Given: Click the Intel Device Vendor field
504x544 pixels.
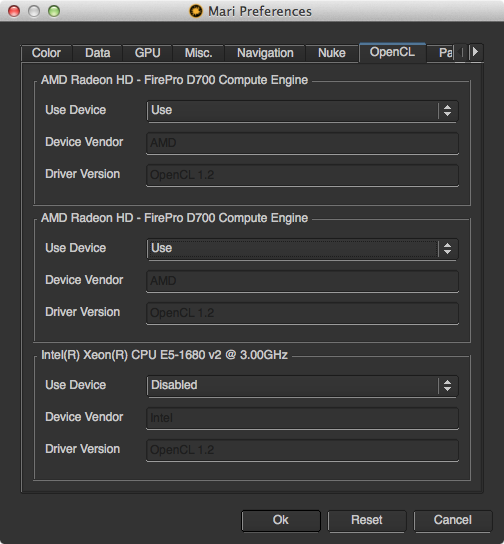Looking at the screenshot, I should pos(302,418).
